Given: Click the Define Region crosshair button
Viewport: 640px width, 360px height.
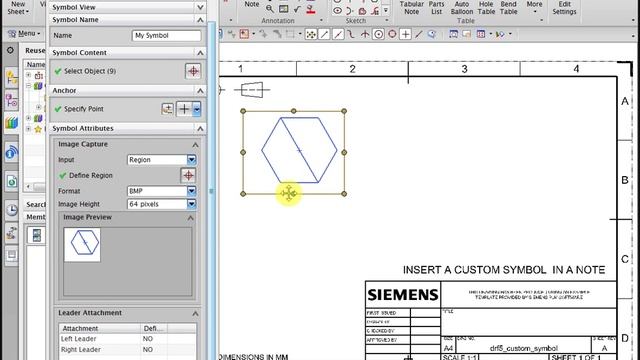Looking at the screenshot, I should 188,176.
